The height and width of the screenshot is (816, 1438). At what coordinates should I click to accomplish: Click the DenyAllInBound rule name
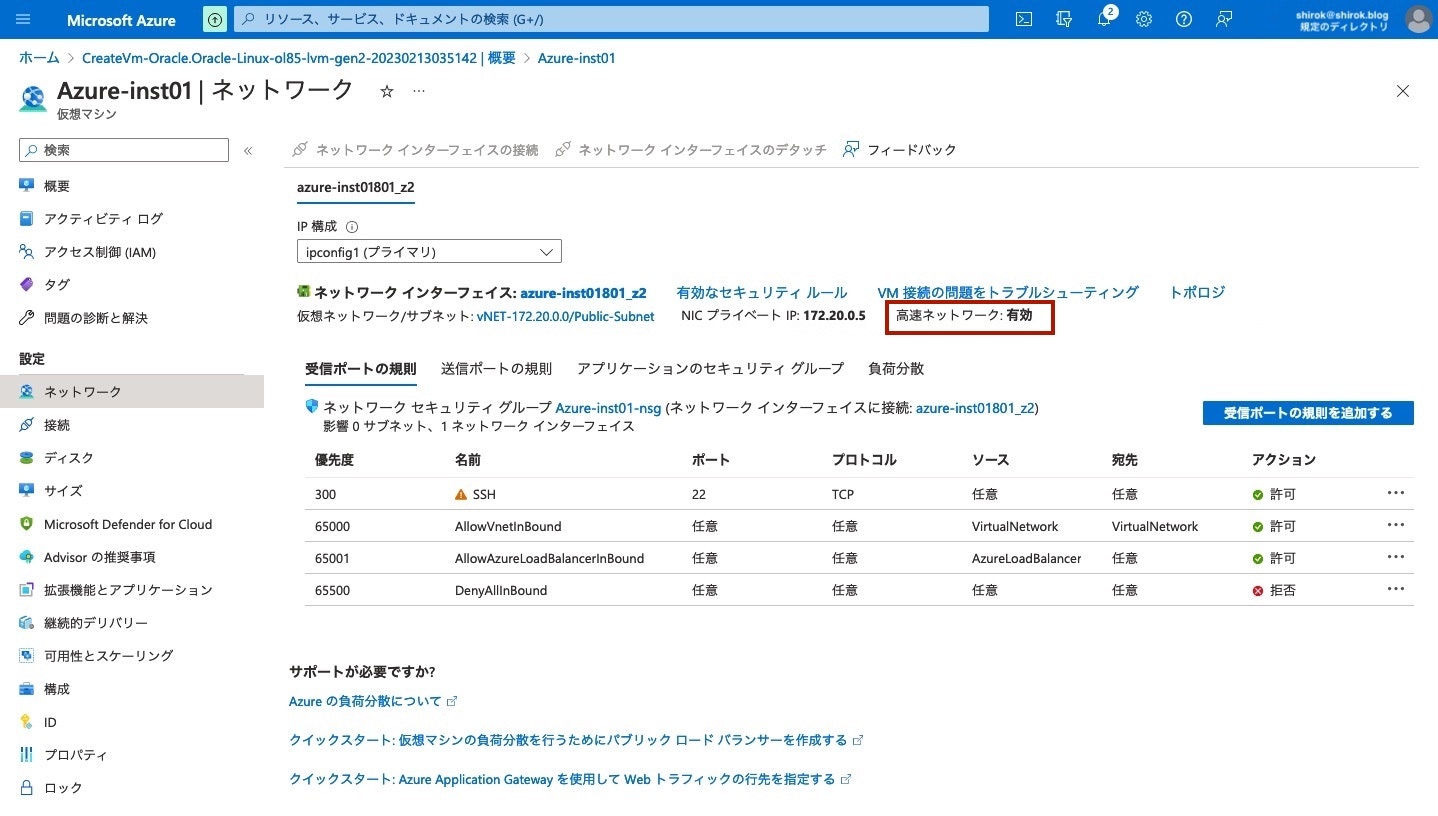(501, 590)
